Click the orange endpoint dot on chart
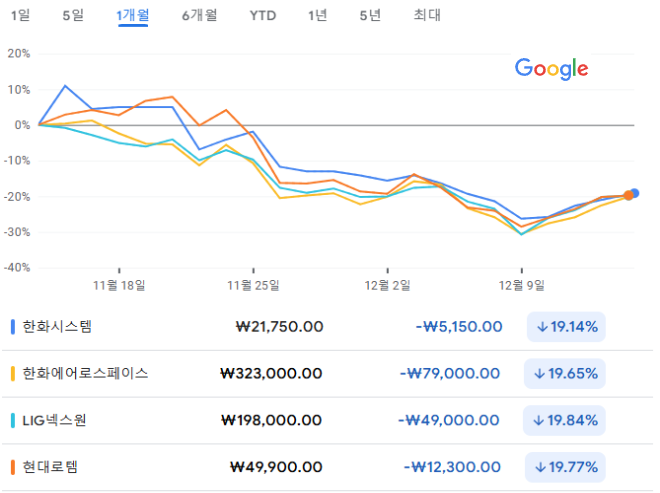660x493 pixels. 628,195
